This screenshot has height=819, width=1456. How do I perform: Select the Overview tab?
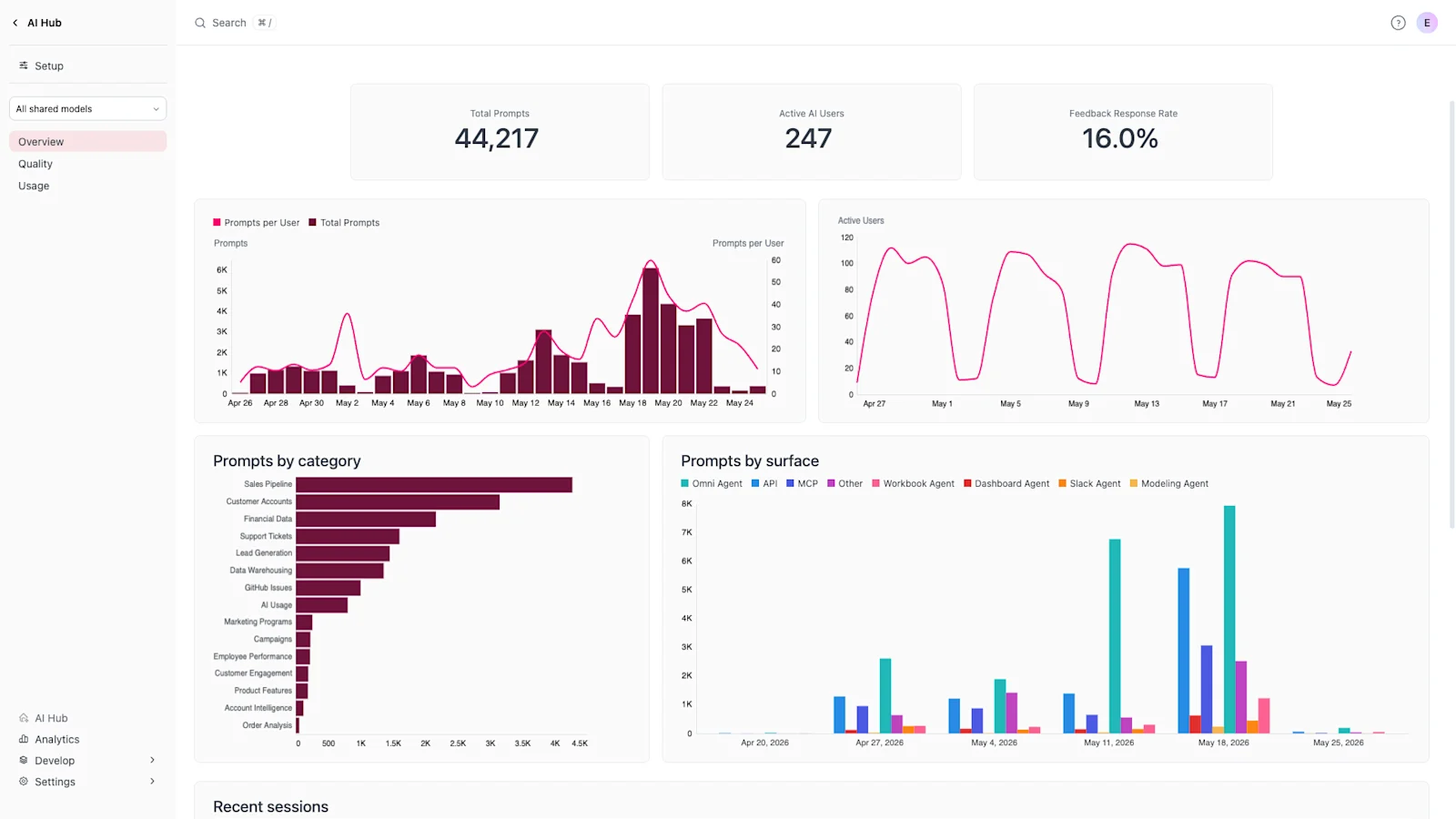pyautogui.click(x=87, y=141)
